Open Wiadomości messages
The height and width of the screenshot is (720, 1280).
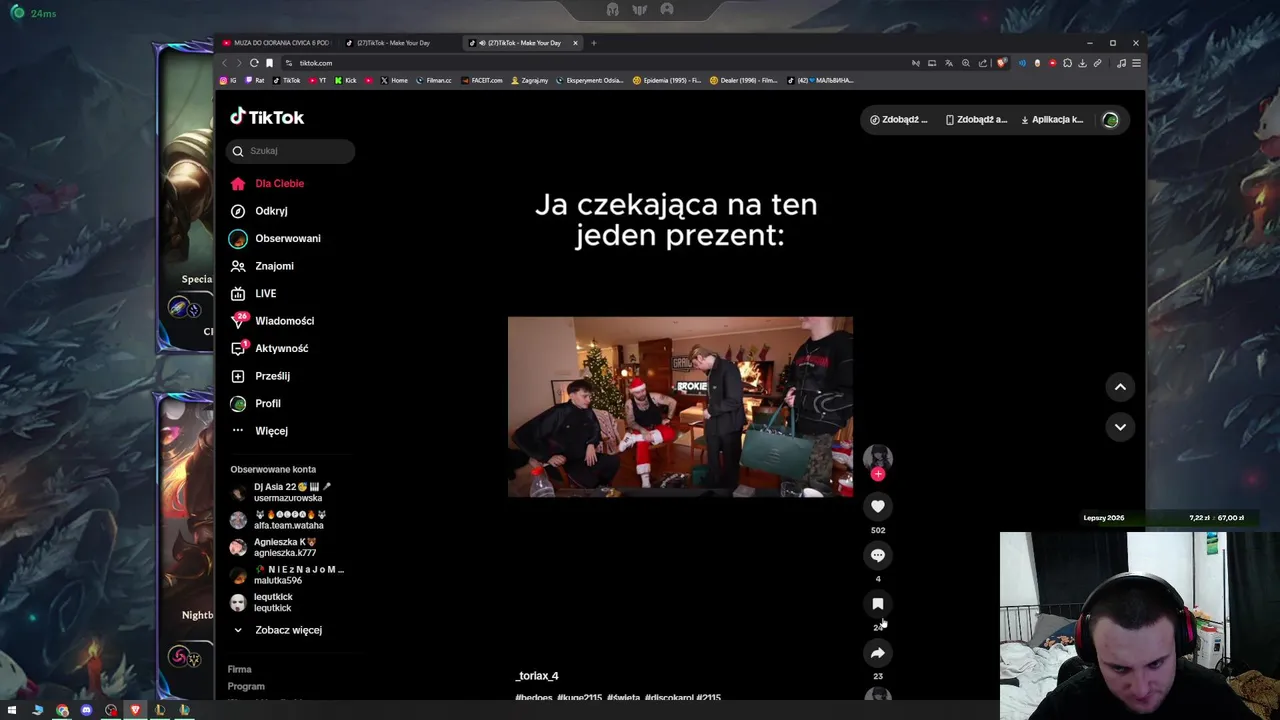(272, 321)
